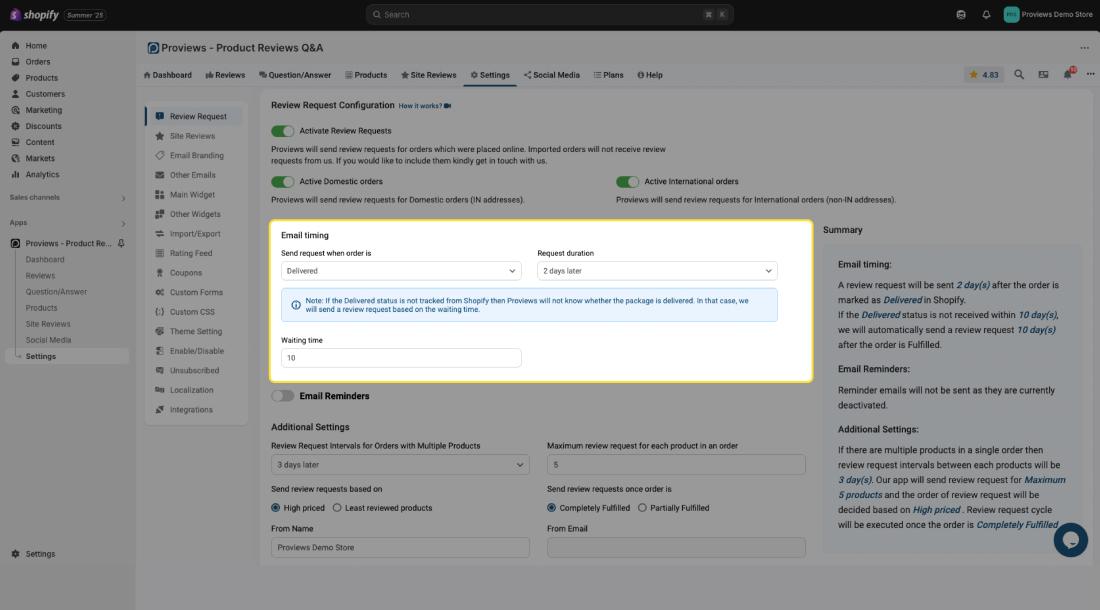Click the Waiting time input field

pos(400,358)
